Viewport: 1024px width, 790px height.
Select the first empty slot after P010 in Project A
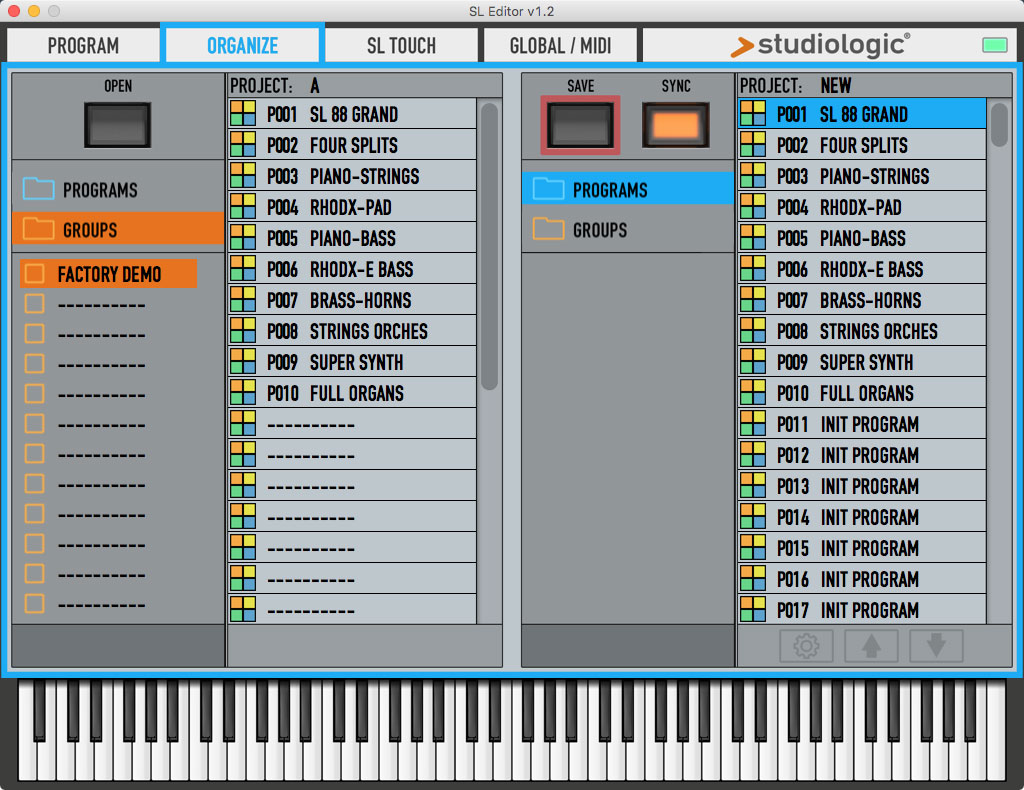click(353, 424)
